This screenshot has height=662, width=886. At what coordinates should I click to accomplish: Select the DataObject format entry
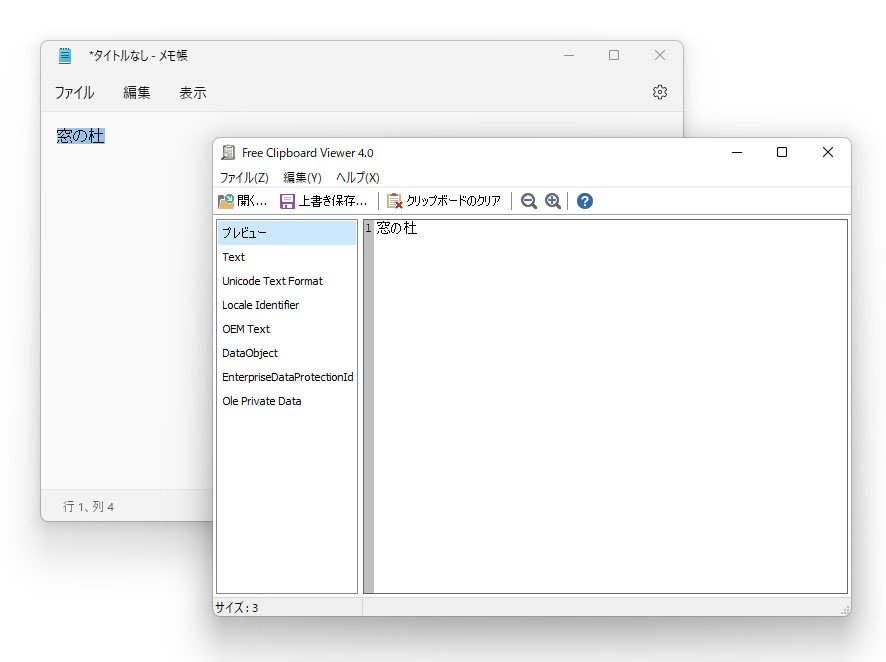pyautogui.click(x=248, y=353)
